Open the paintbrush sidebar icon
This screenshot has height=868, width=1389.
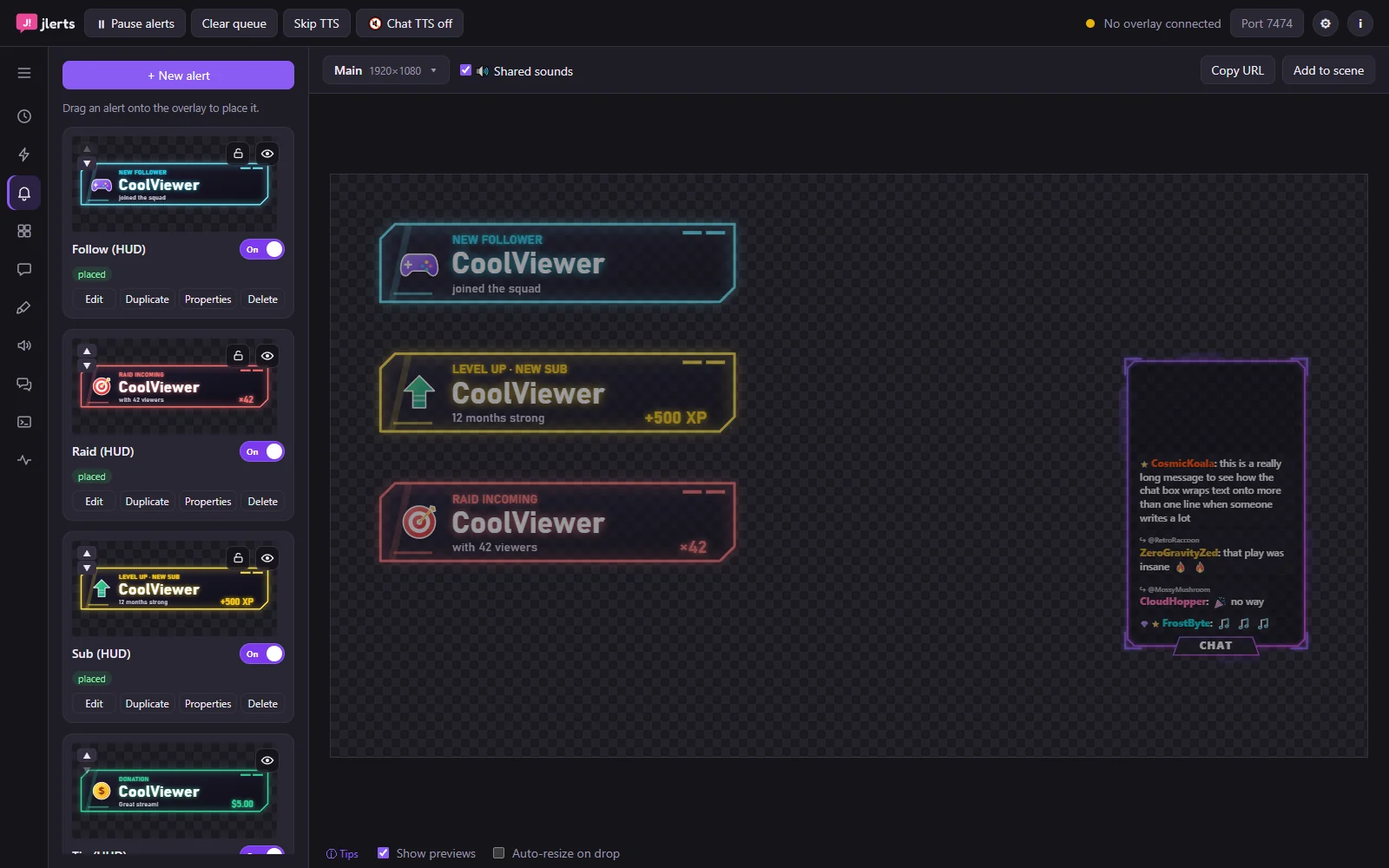(24, 307)
